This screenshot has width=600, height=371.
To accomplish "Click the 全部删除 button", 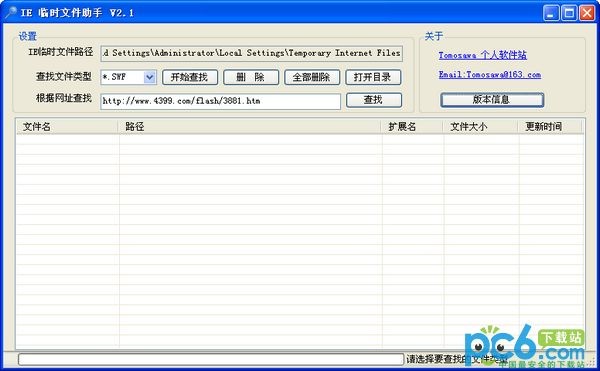I will pyautogui.click(x=312, y=77).
